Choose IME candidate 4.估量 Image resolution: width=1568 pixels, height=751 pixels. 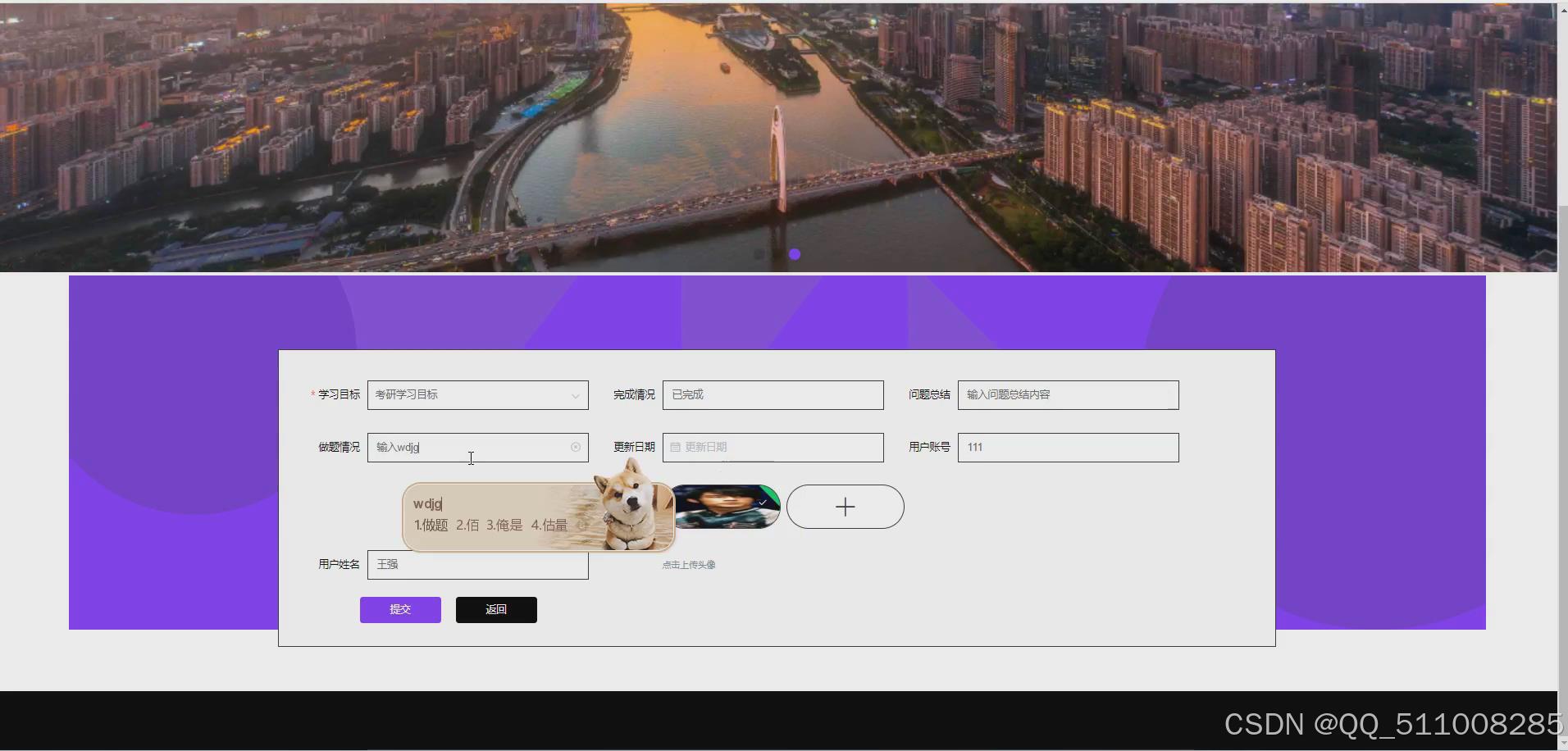pos(549,526)
